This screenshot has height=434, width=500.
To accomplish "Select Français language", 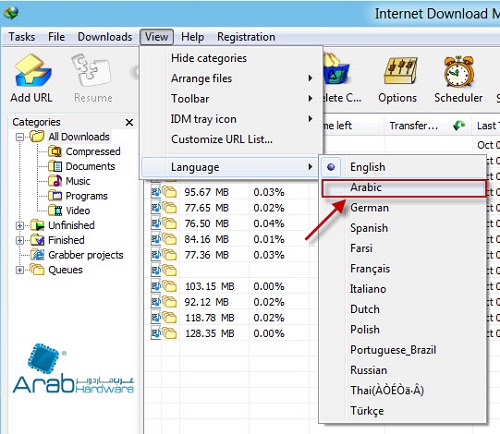I will (403, 269).
